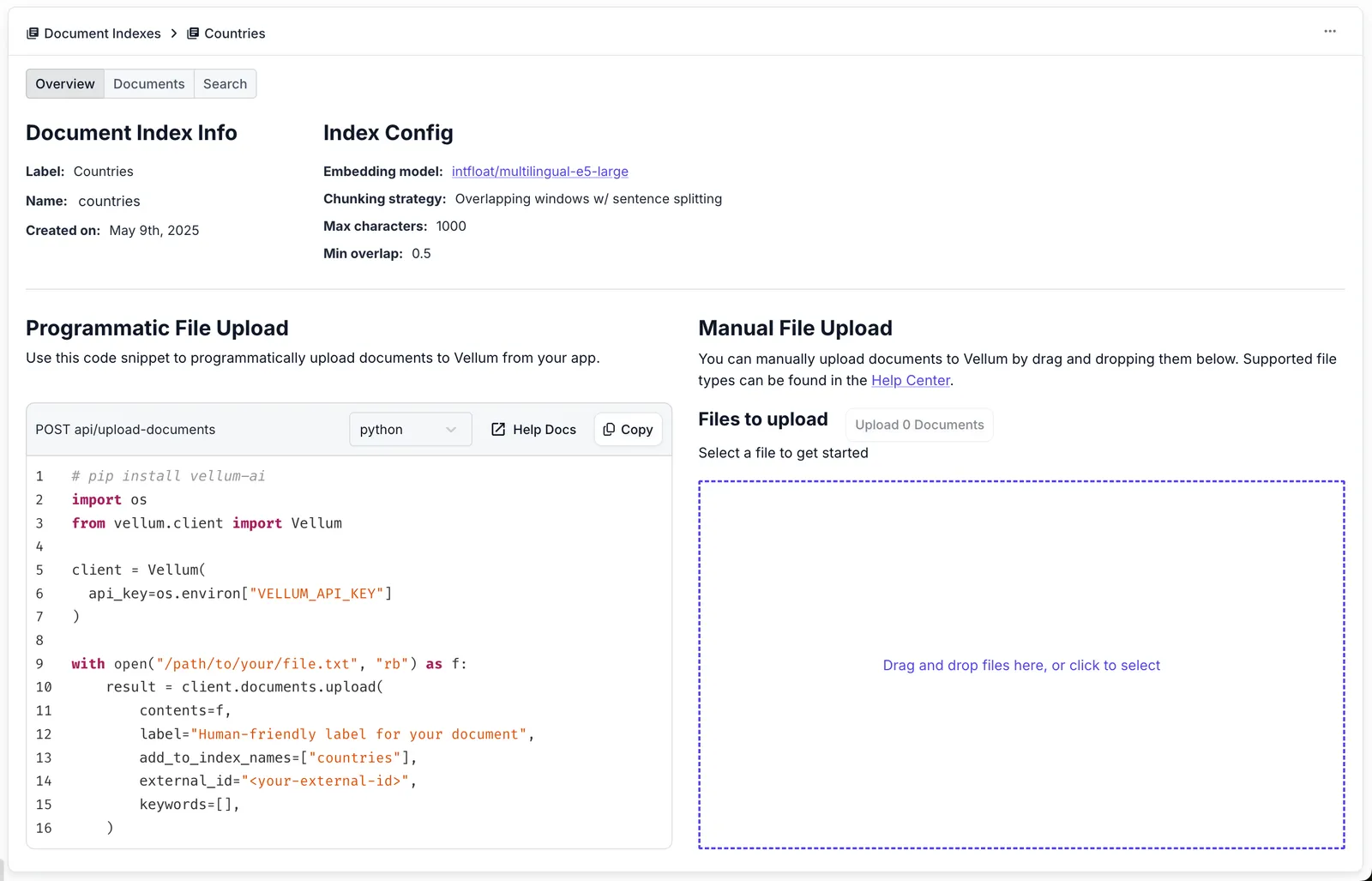
Task: Click the Max characters value 1000
Action: pos(451,226)
